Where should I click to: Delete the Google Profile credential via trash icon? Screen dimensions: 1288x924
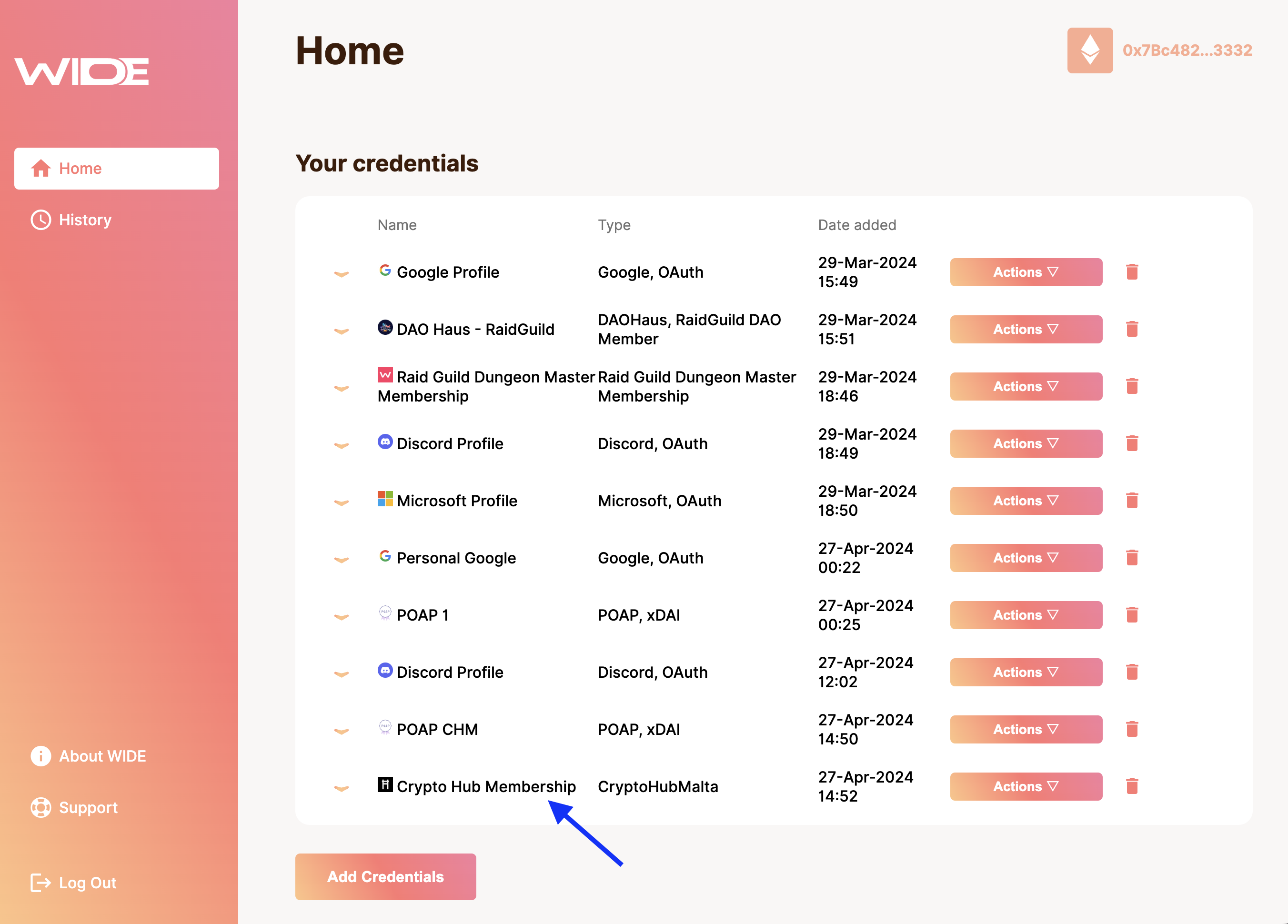pos(1132,272)
